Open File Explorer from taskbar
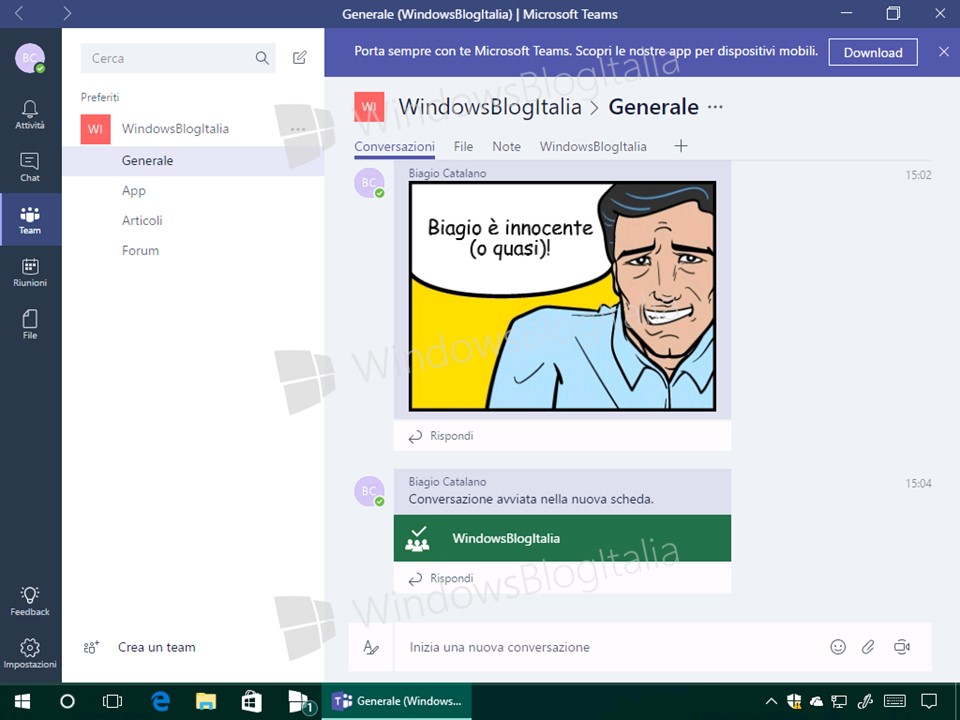The image size is (960, 720). click(x=206, y=702)
